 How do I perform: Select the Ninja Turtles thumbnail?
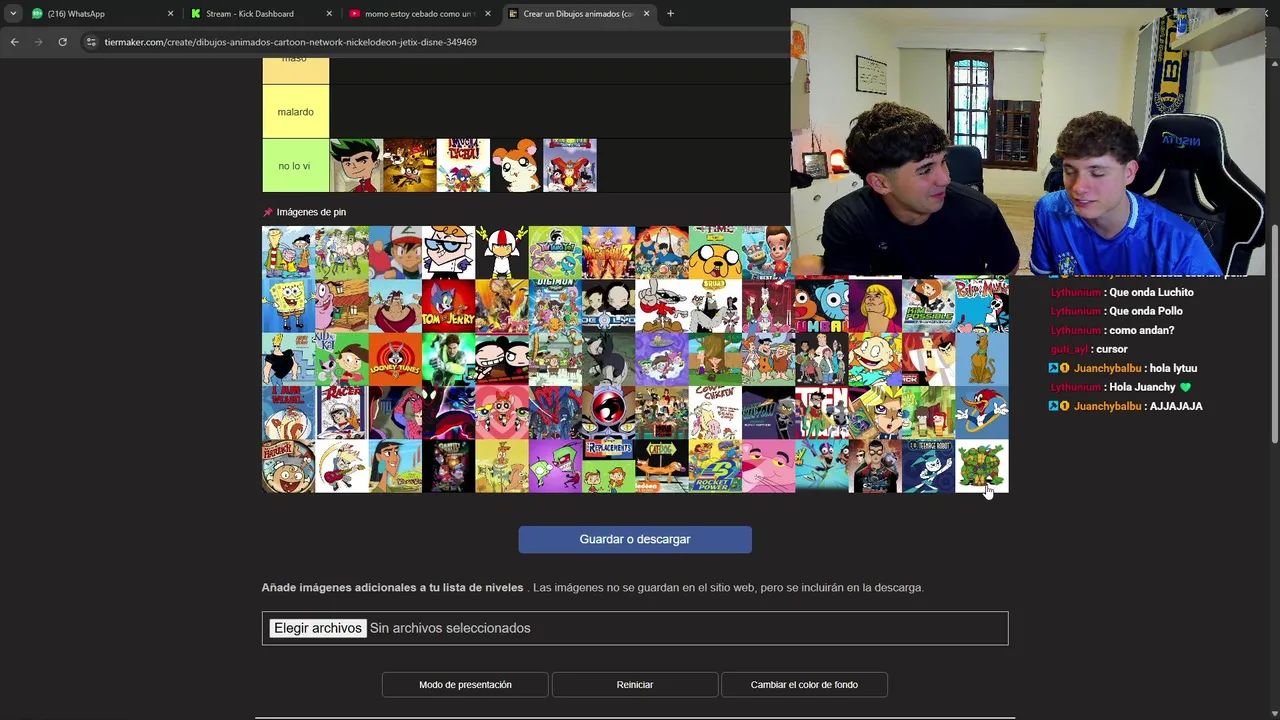click(982, 466)
